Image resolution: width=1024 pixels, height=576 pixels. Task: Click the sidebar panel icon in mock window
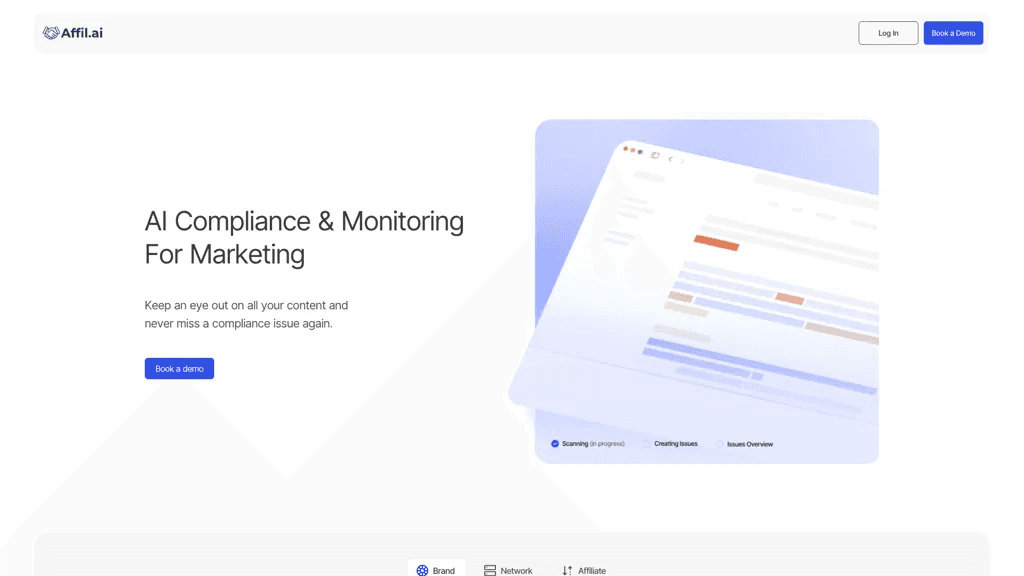point(655,155)
